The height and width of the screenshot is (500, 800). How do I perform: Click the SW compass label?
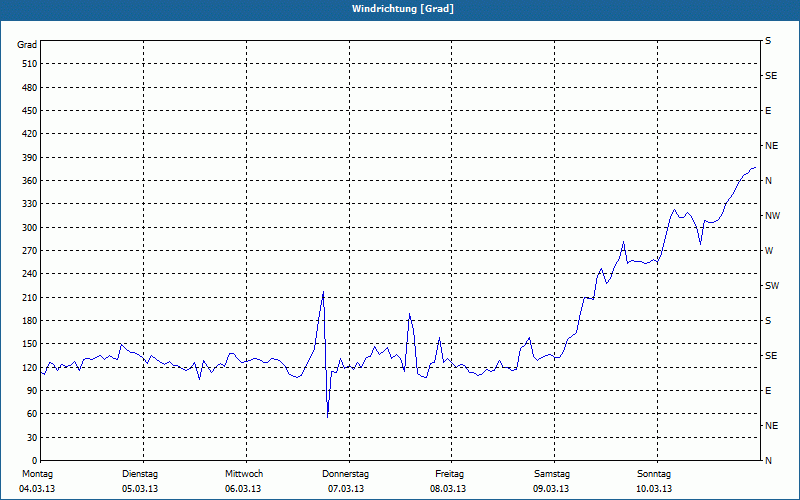point(772,286)
